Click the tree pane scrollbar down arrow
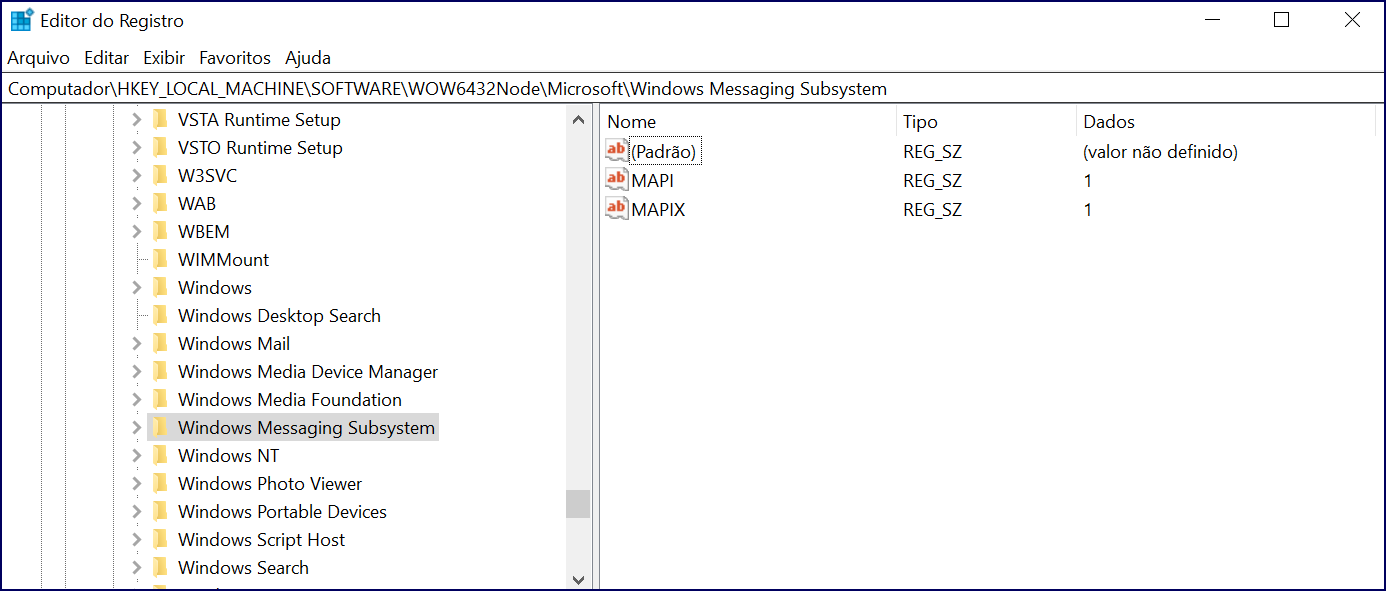Viewport: 1386px width, 591px height. (x=578, y=579)
